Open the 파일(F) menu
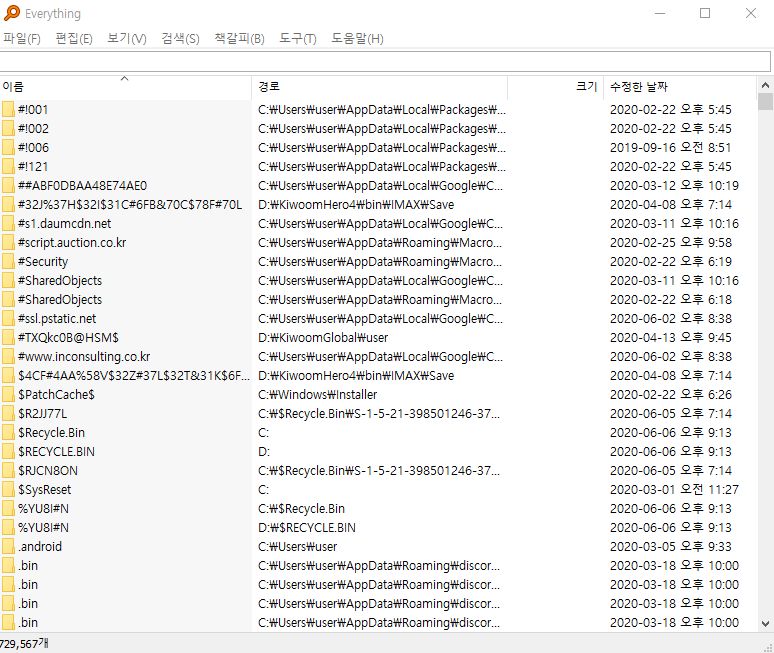This screenshot has width=774, height=653. coord(22,38)
